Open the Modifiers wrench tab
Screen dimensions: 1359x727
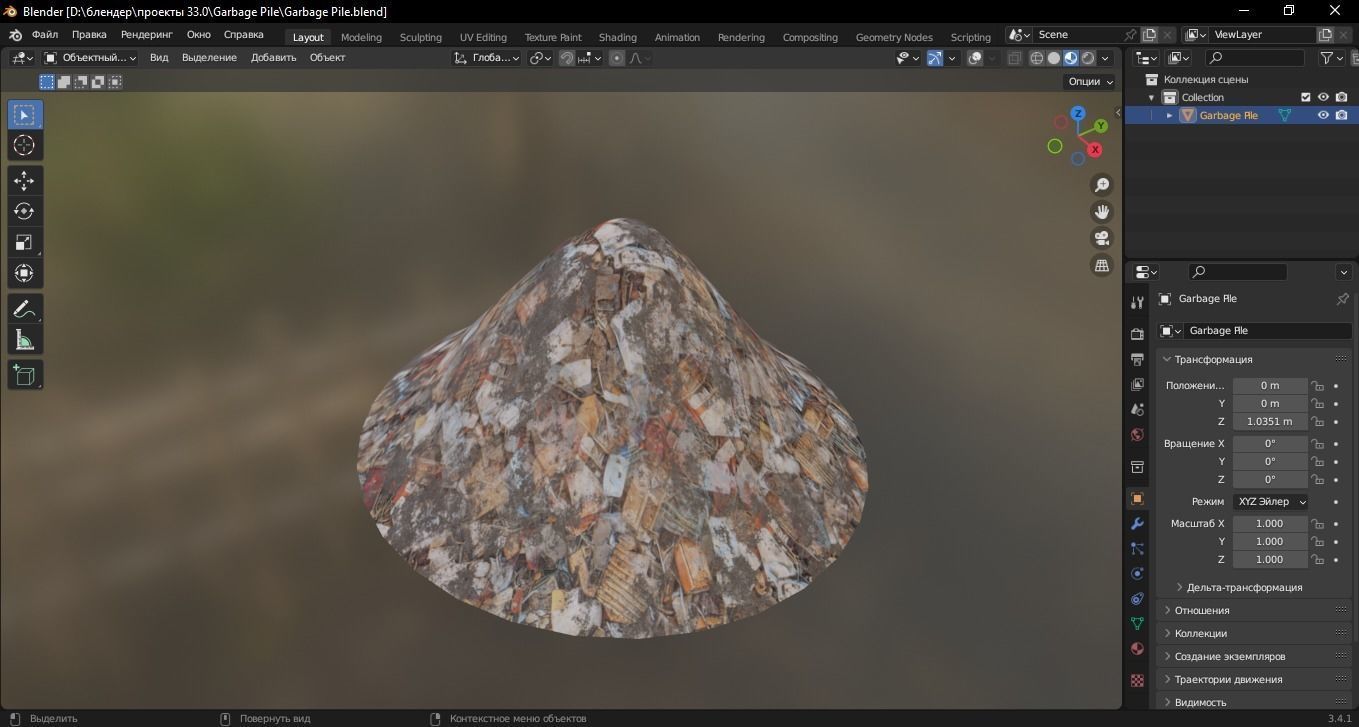point(1137,524)
